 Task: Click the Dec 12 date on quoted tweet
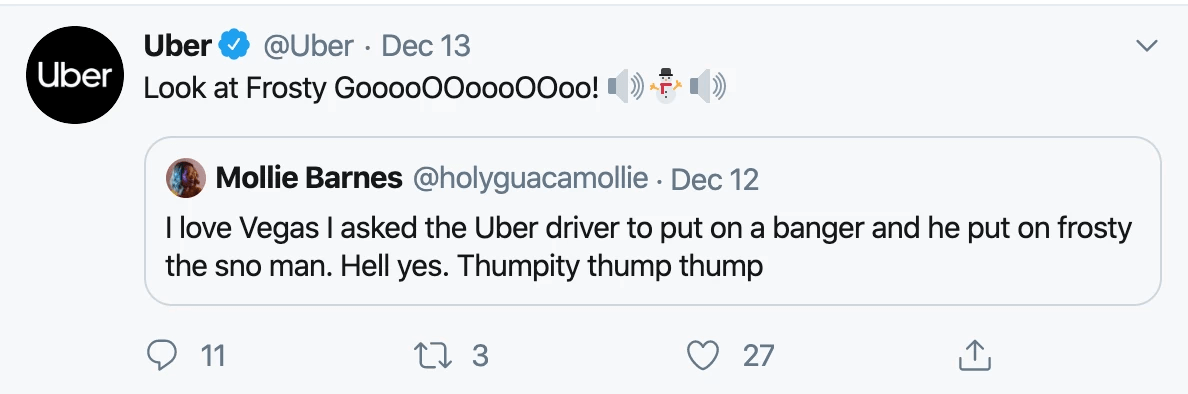[x=714, y=180]
